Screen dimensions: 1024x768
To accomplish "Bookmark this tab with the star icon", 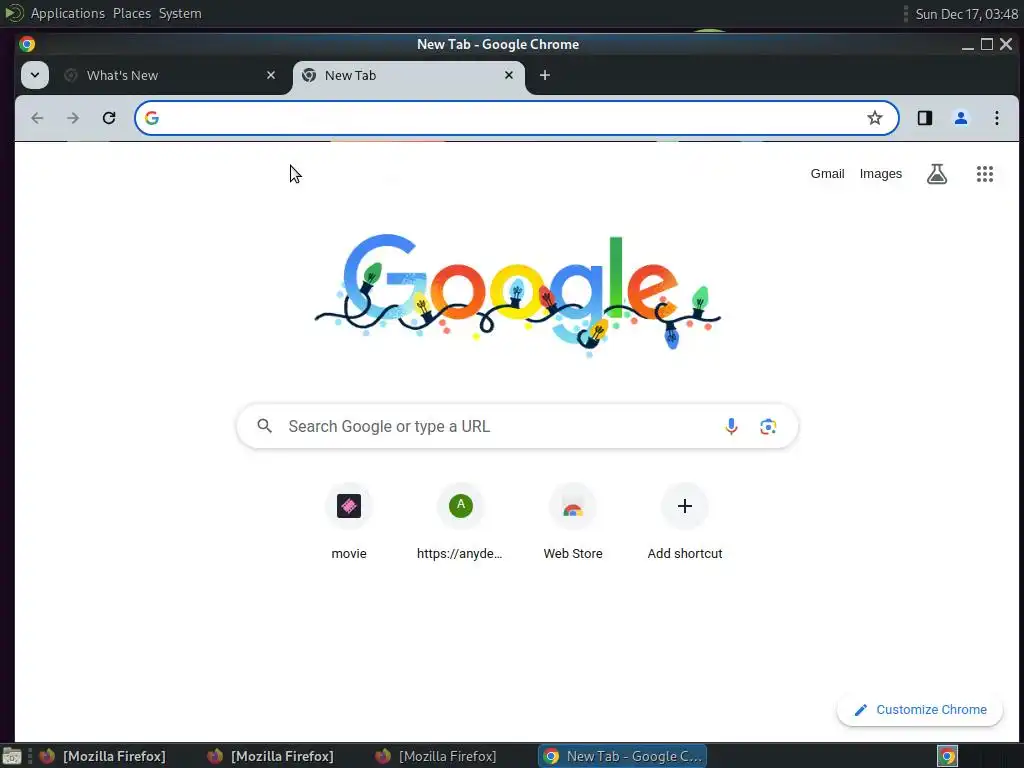I will click(874, 118).
